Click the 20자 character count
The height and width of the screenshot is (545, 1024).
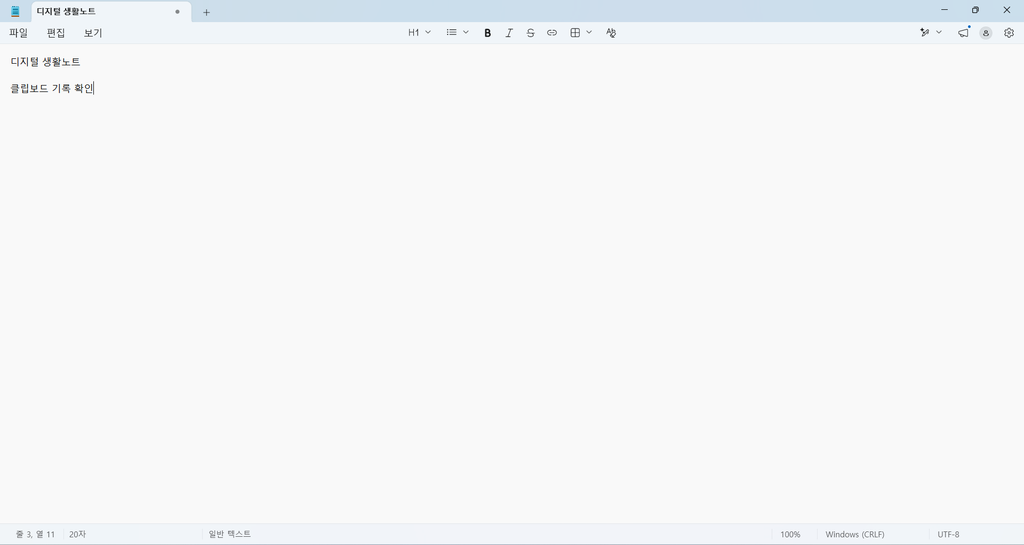coord(77,534)
